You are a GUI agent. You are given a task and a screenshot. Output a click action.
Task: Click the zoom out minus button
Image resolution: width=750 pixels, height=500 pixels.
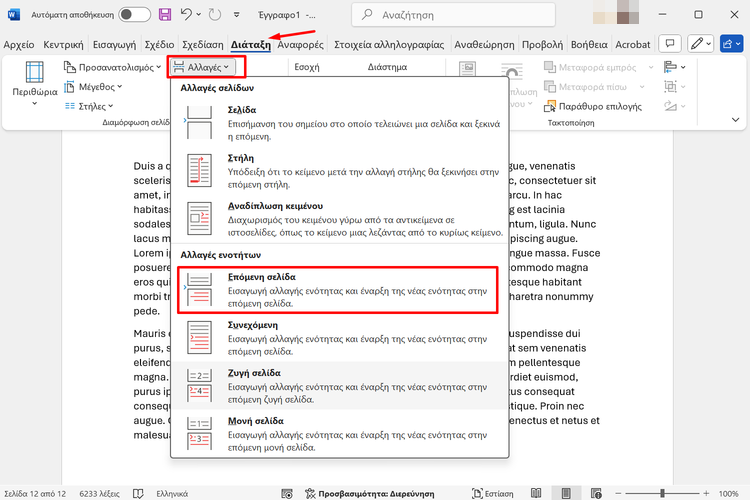[x=618, y=493]
